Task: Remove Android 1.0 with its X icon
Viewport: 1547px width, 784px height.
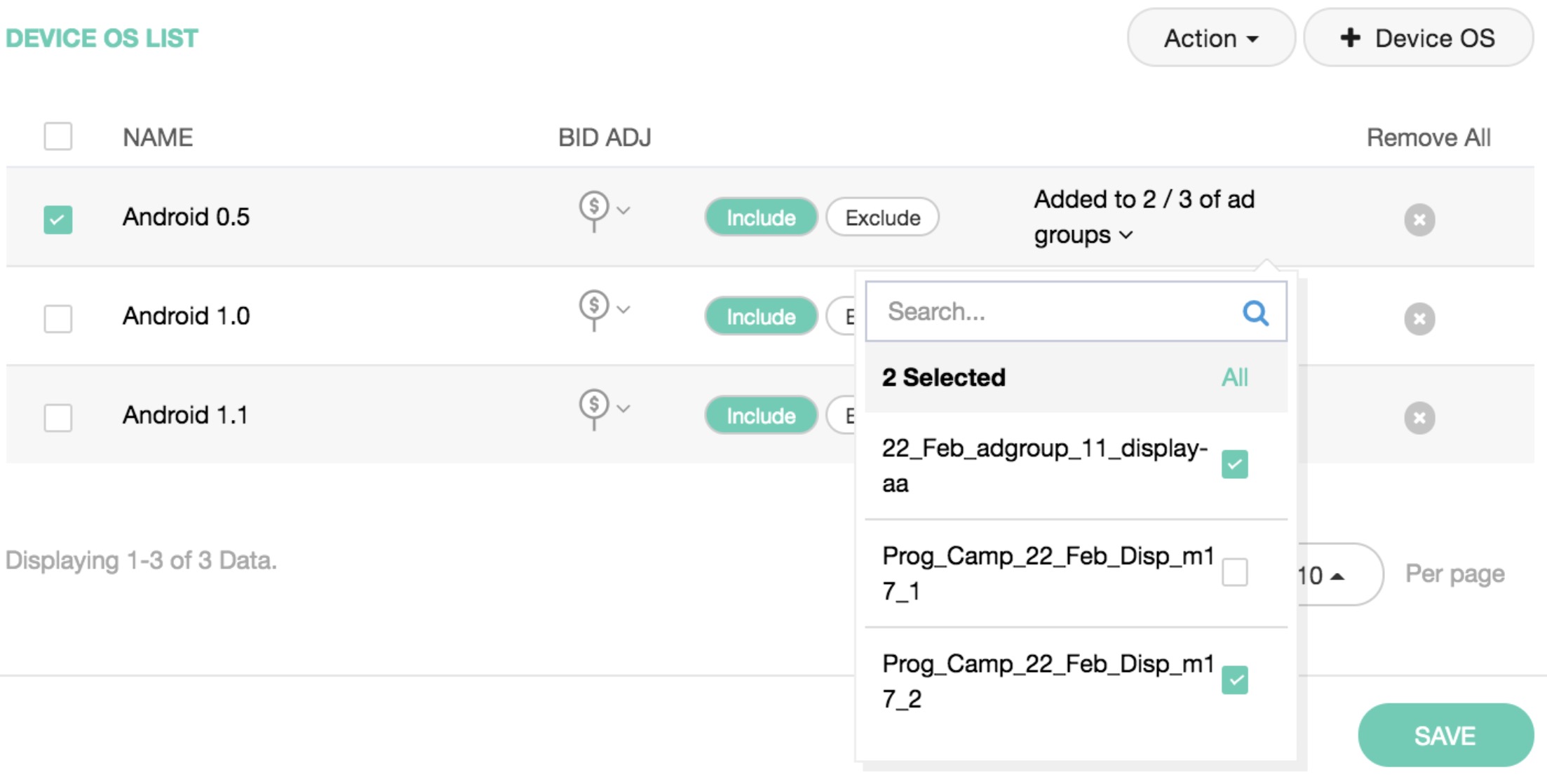Action: tap(1419, 319)
